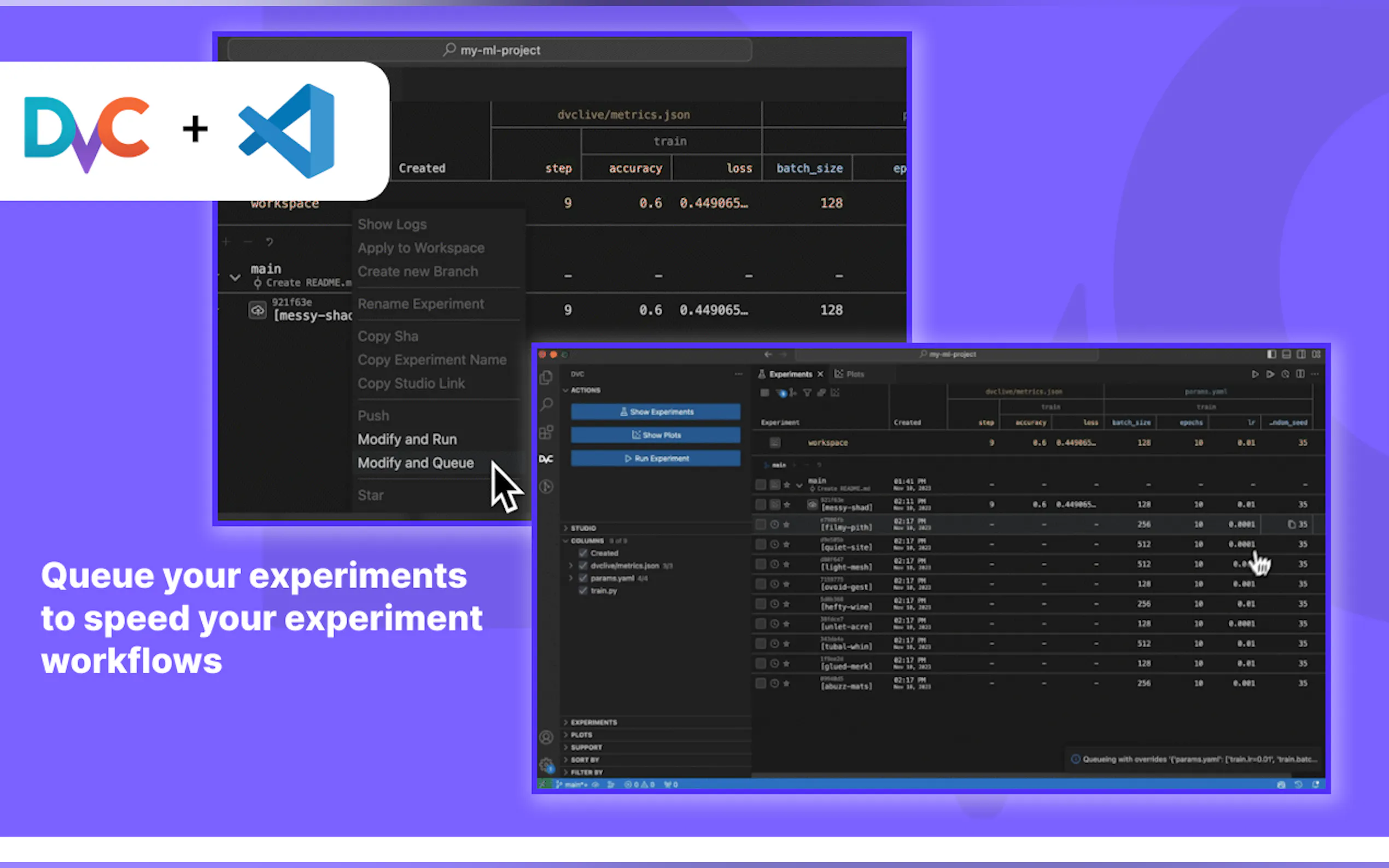Screen dimensions: 1389x868
Task: Open the Search icon in activity bar
Action: click(546, 404)
